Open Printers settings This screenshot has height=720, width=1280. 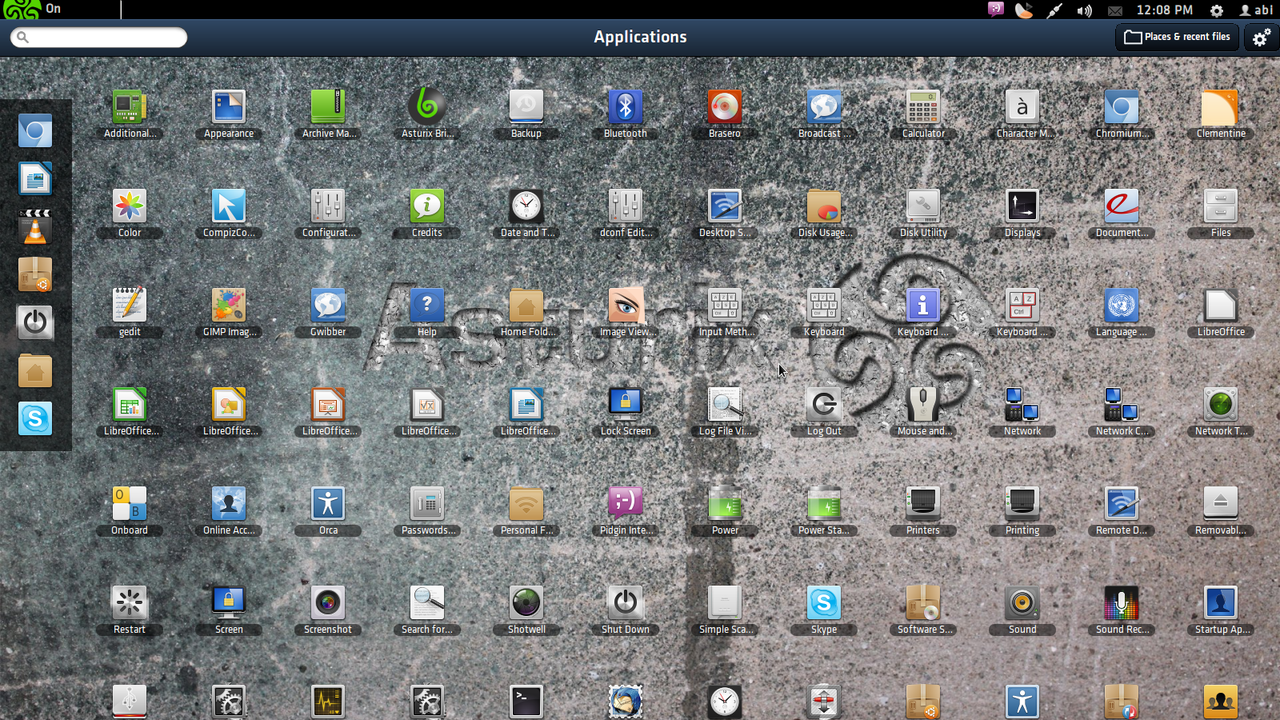923,503
